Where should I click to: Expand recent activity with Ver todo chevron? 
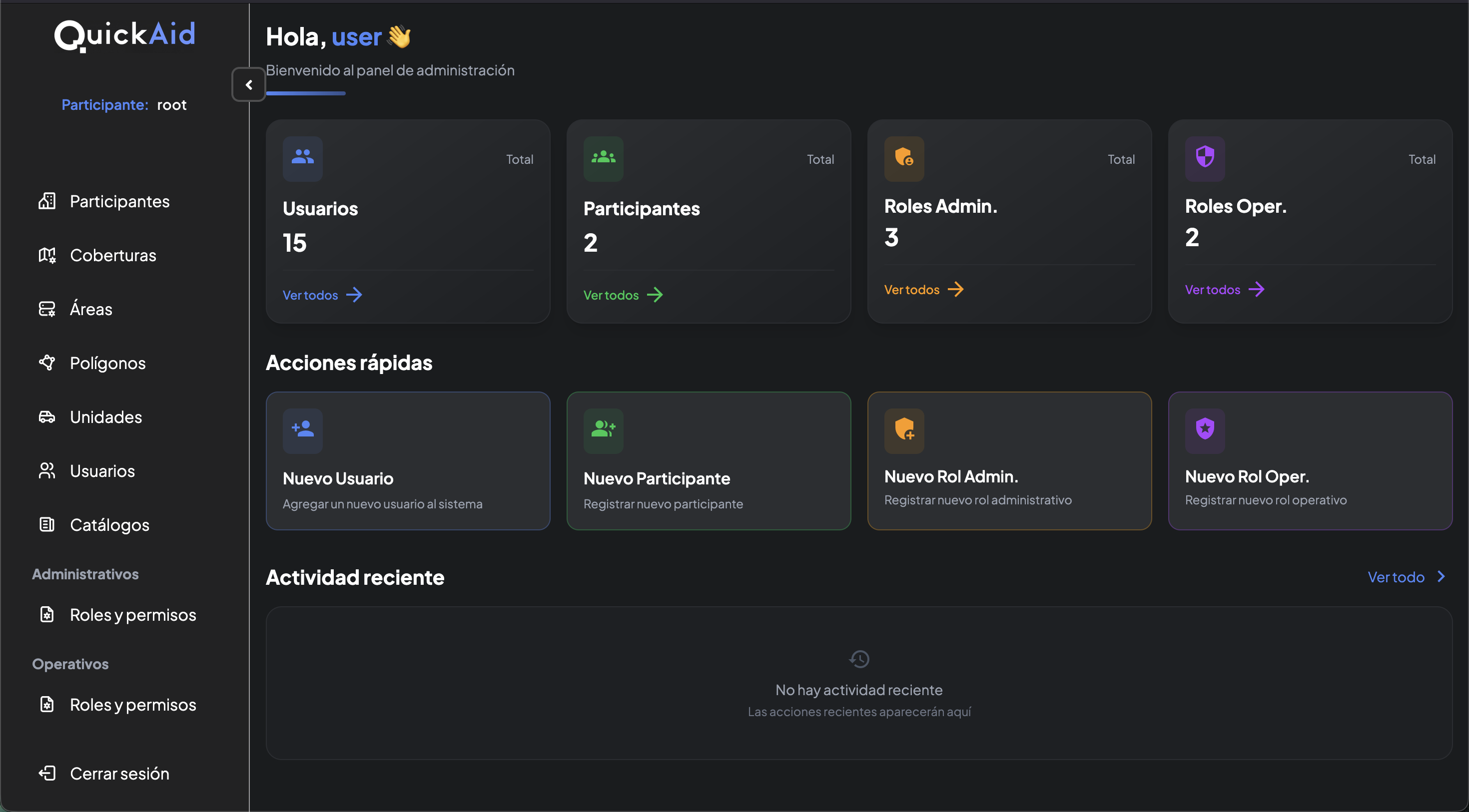click(x=1441, y=577)
